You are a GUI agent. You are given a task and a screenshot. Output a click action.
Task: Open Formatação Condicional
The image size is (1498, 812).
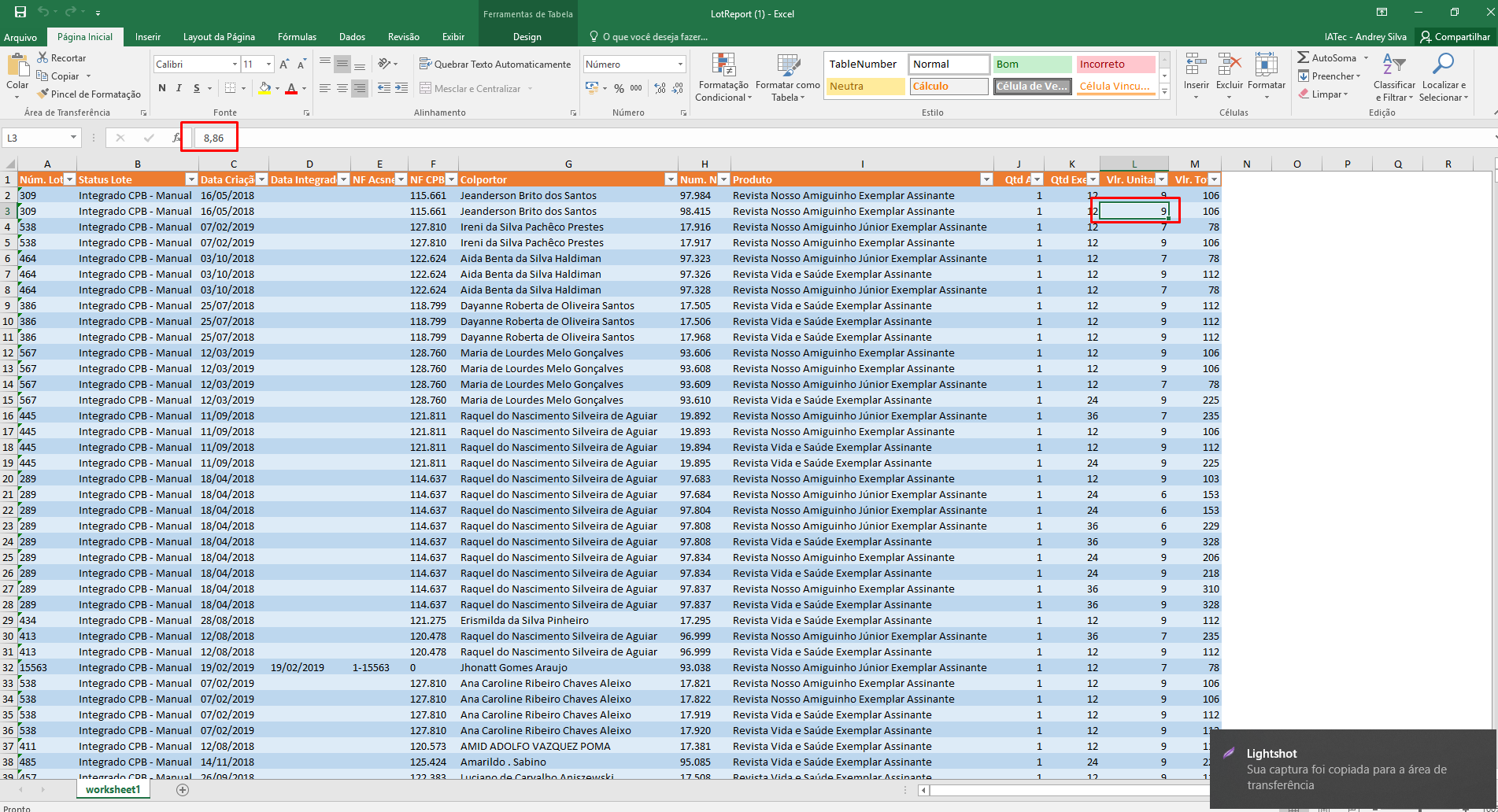point(723,77)
